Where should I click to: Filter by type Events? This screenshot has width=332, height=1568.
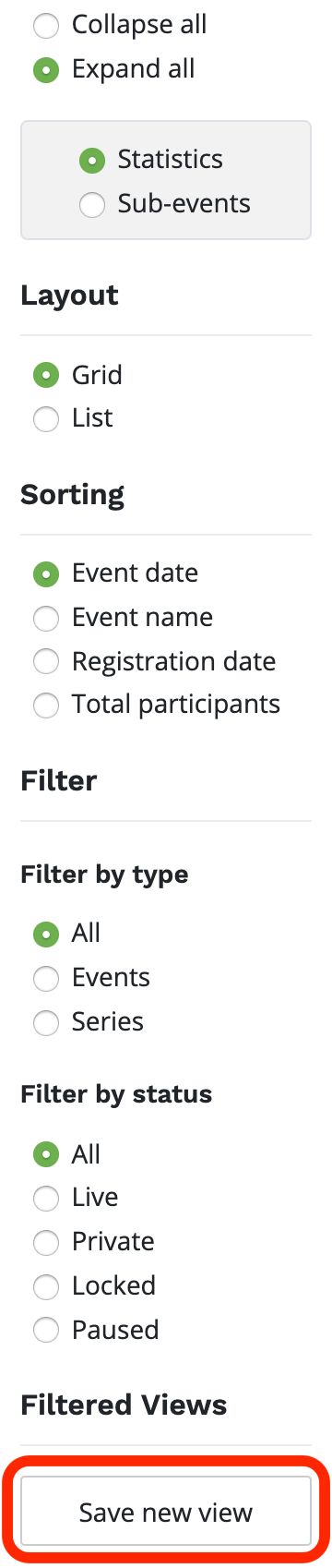click(46, 978)
